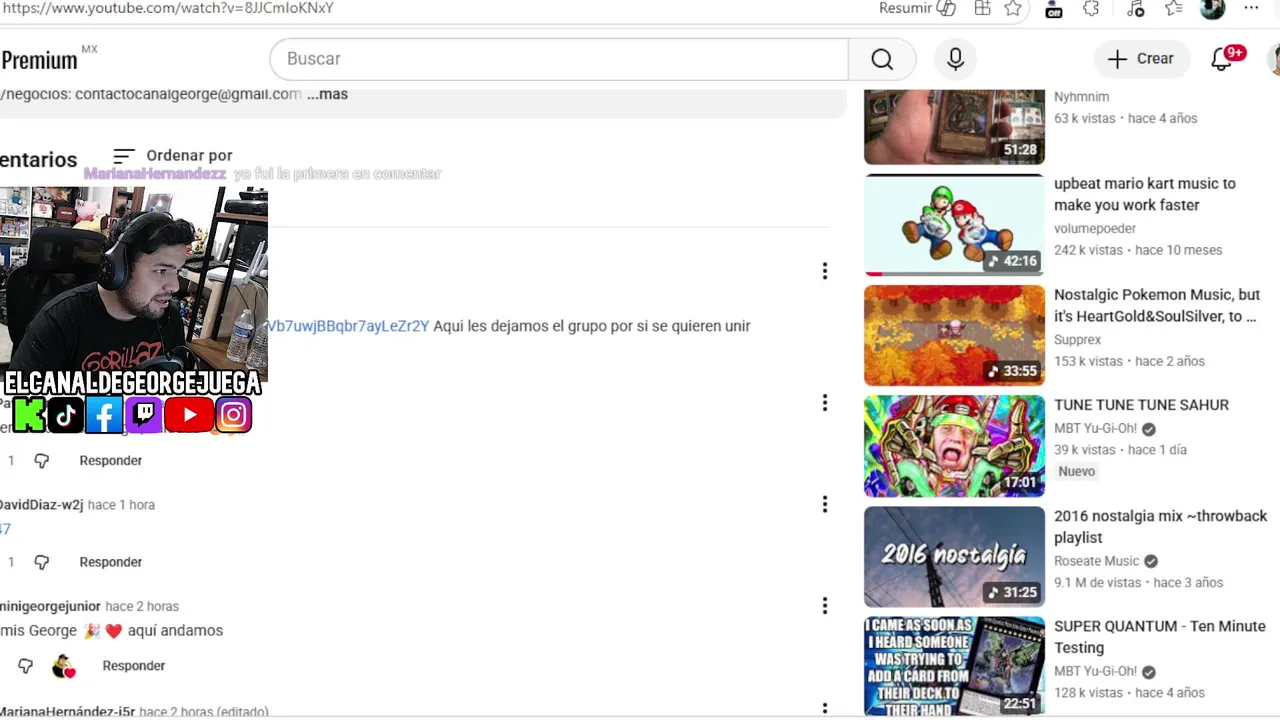Open SUPER QUANTUM video thumbnail
This screenshot has width=1280, height=720.
coord(954,666)
